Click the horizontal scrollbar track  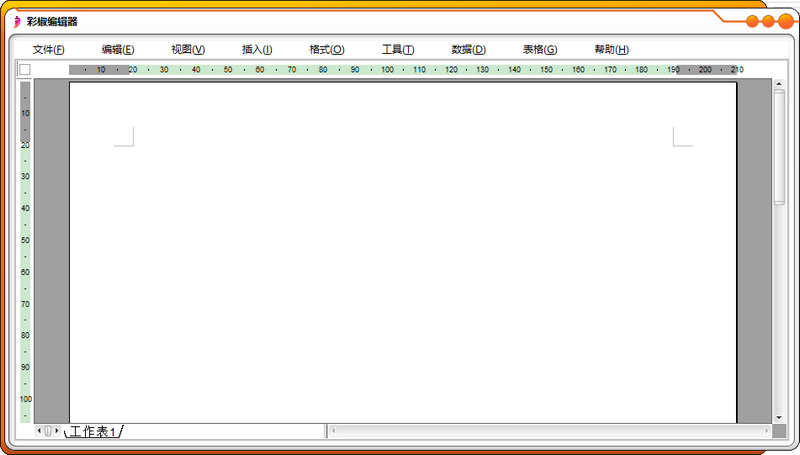tap(550, 431)
